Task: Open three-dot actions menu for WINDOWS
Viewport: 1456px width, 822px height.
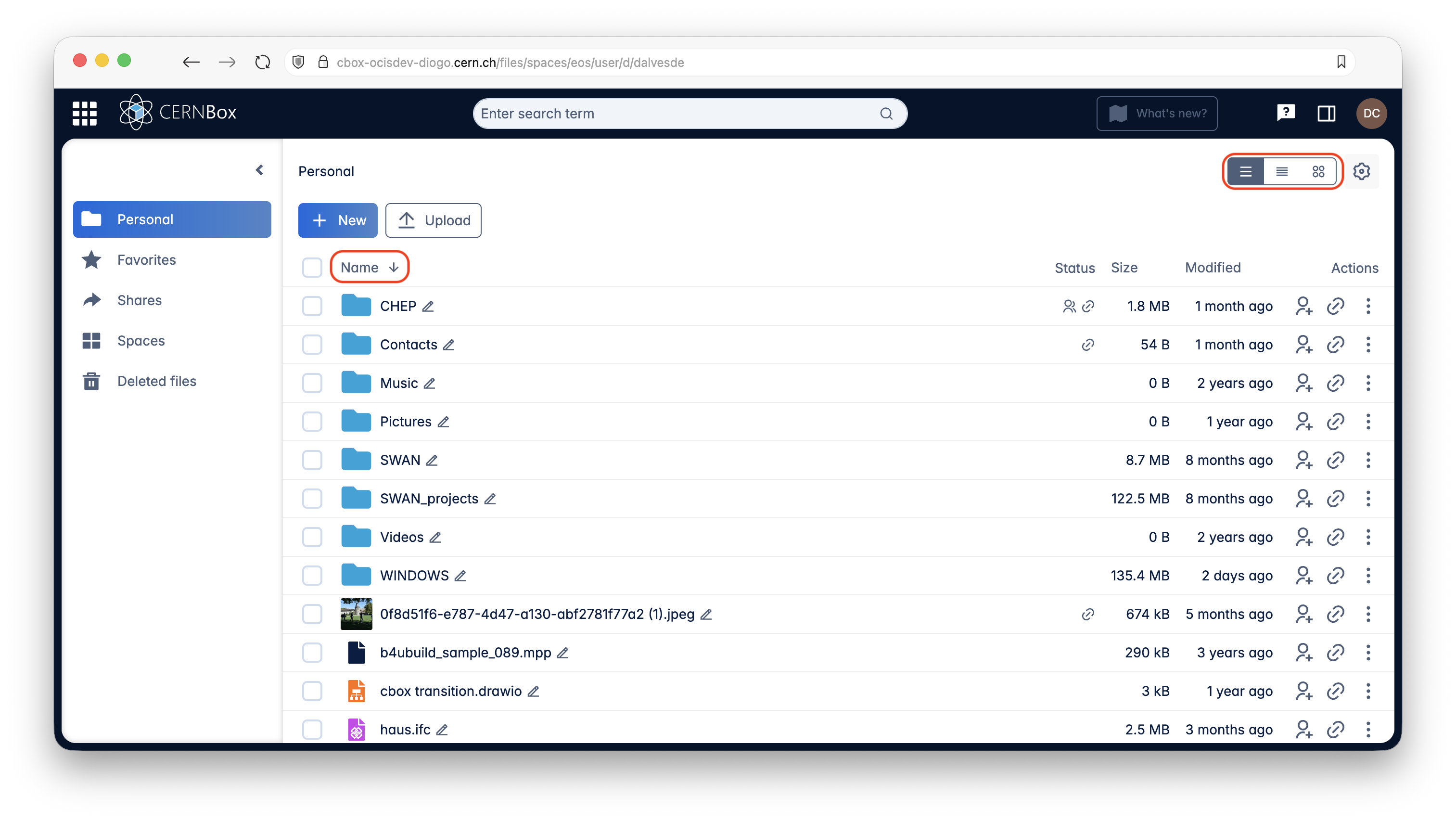Action: [1368, 576]
